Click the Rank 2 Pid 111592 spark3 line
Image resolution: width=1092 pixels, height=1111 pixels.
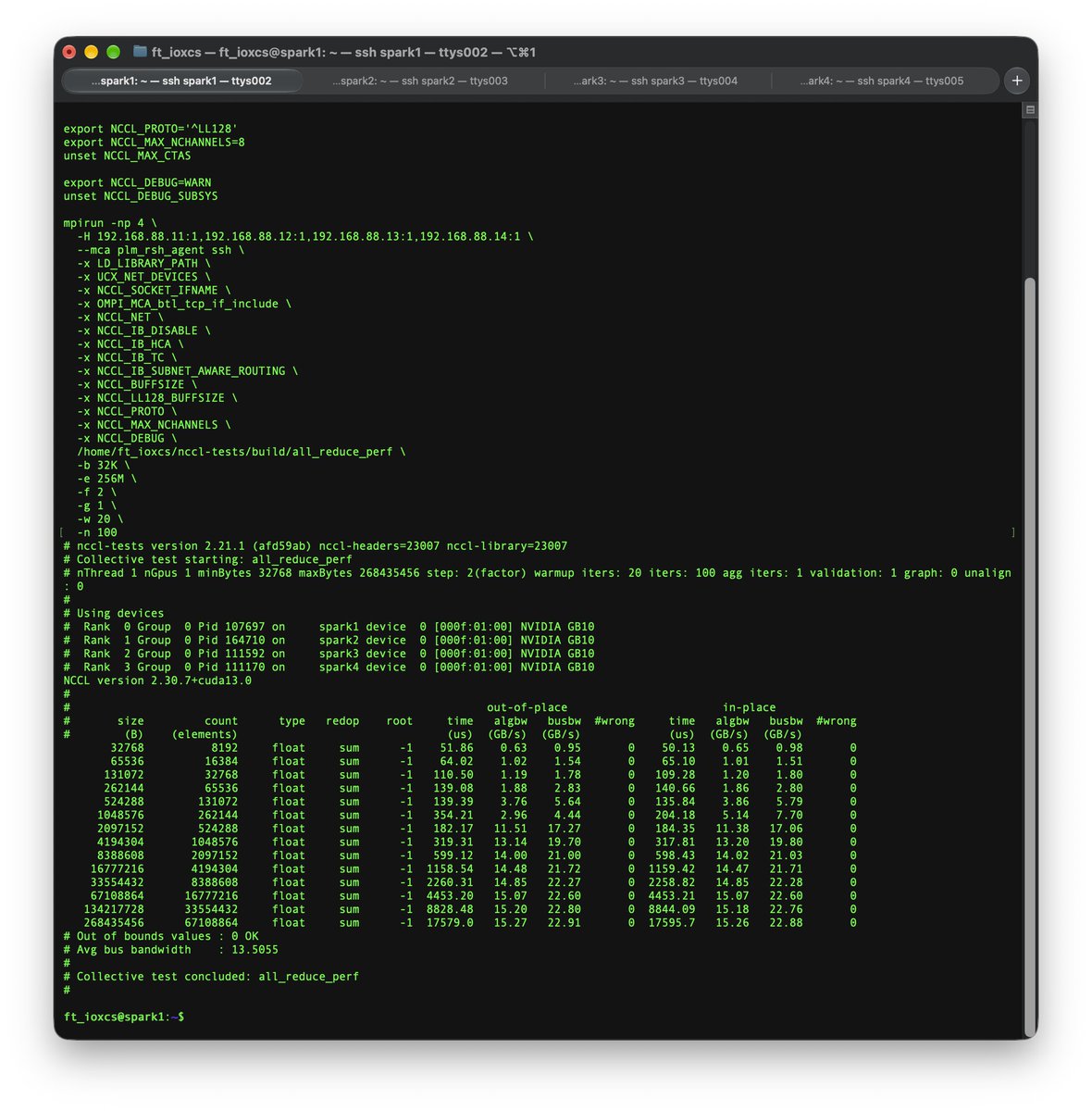click(x=329, y=654)
